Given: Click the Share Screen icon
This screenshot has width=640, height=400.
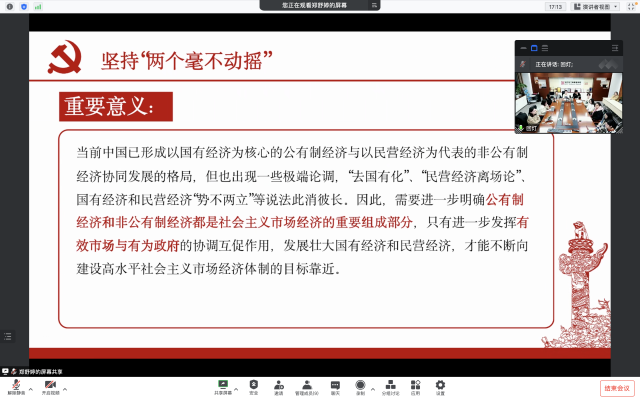Looking at the screenshot, I should click(x=223, y=384).
